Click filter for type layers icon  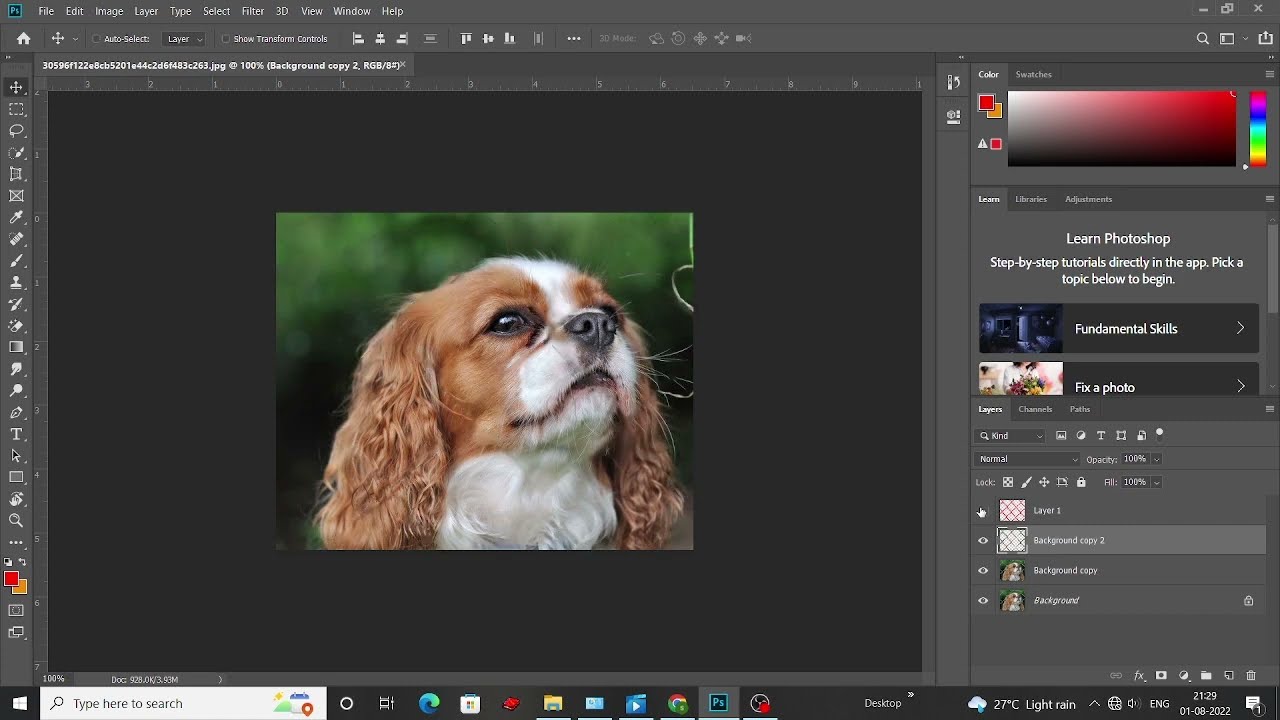click(x=1101, y=436)
